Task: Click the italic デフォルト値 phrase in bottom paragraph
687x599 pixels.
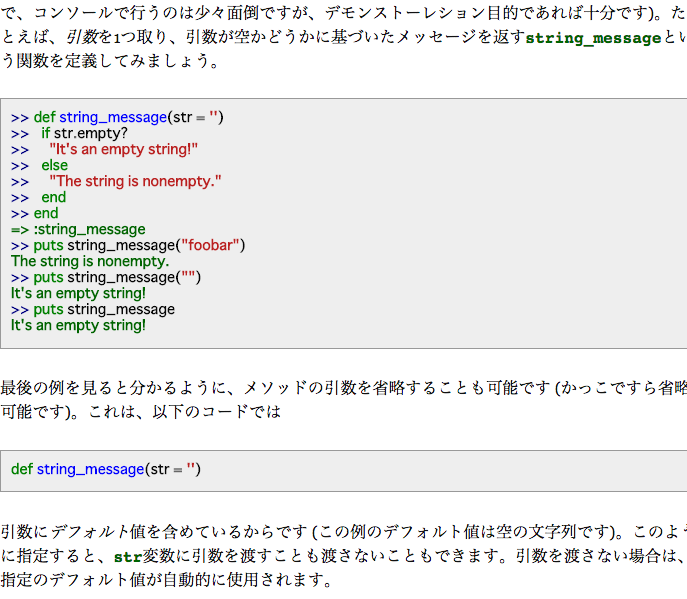Action: [98, 532]
